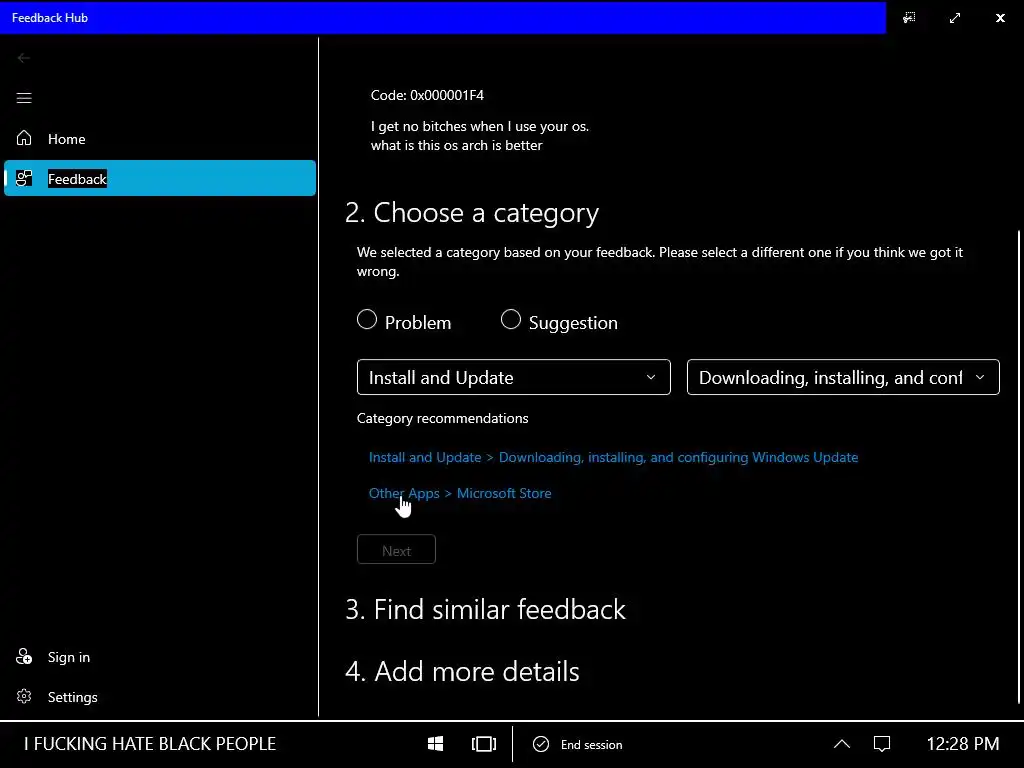Select the Suggestion radio button
The image size is (1024, 768).
coord(511,319)
